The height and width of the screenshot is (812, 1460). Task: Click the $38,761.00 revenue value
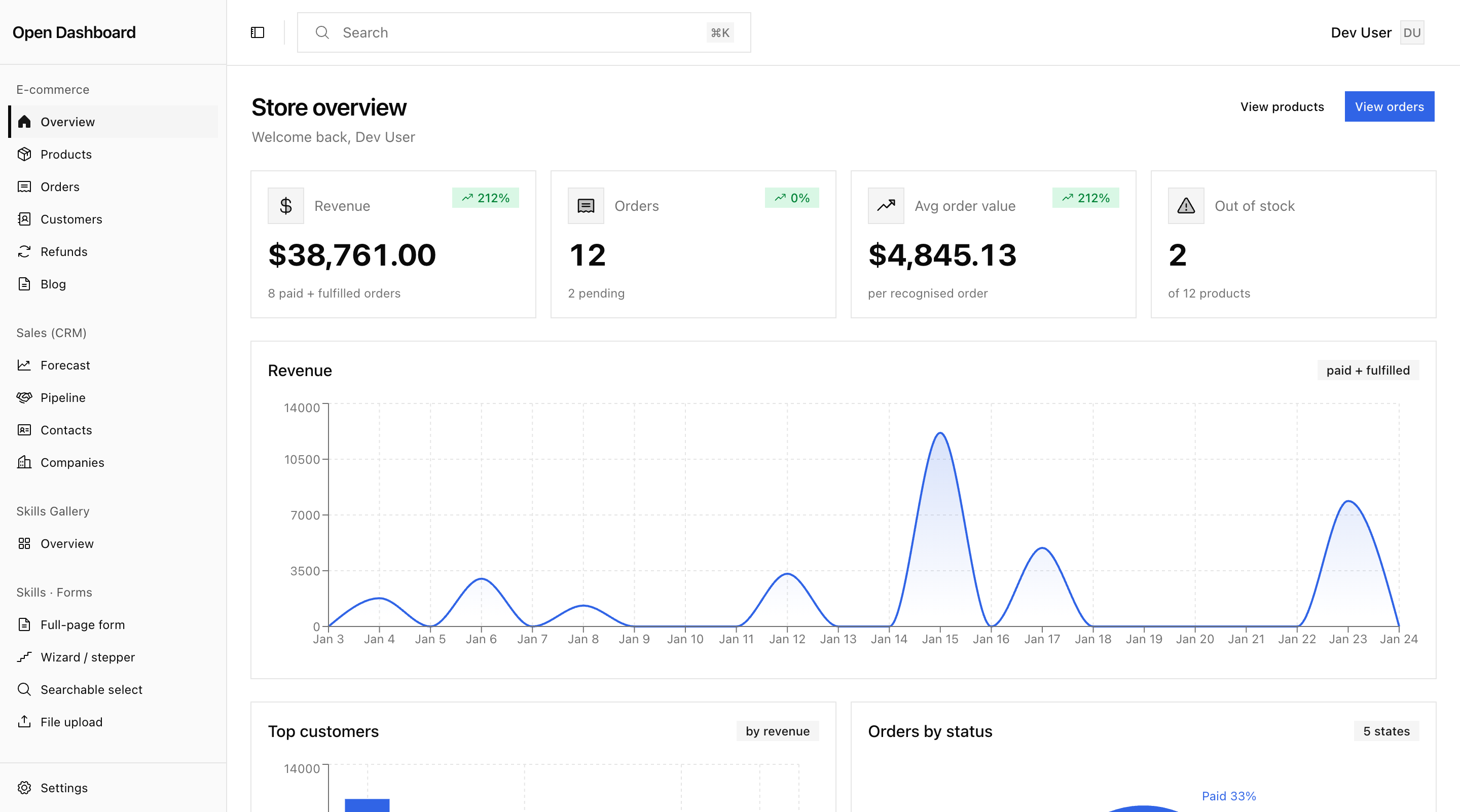(x=352, y=255)
